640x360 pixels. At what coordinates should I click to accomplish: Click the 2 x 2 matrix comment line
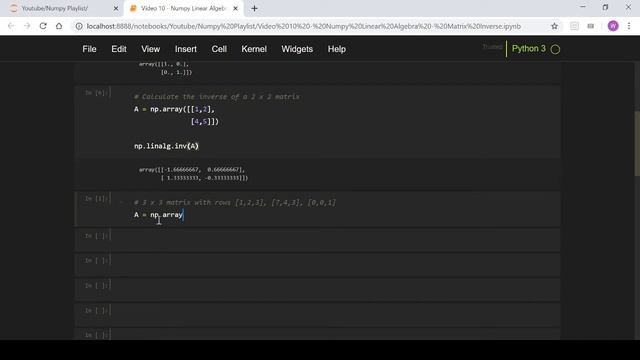(217, 97)
